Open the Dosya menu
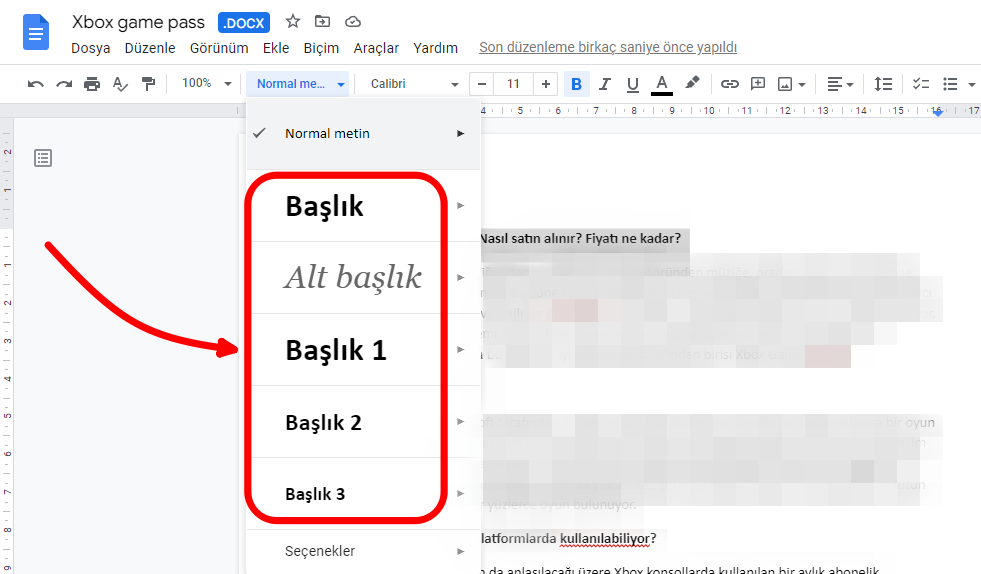The image size is (981, 574). pyautogui.click(x=91, y=48)
